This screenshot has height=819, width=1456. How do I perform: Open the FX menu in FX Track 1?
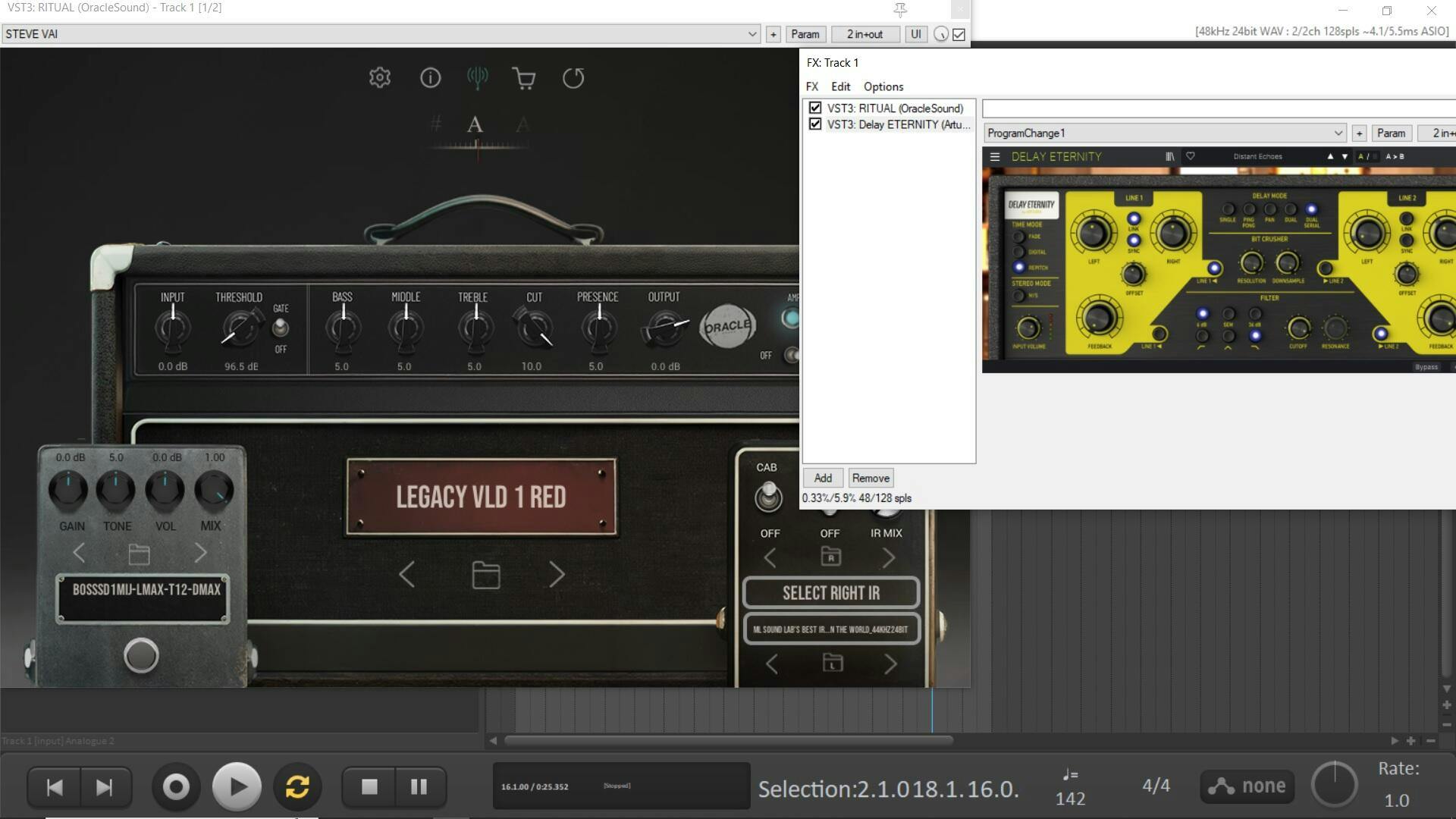(812, 86)
